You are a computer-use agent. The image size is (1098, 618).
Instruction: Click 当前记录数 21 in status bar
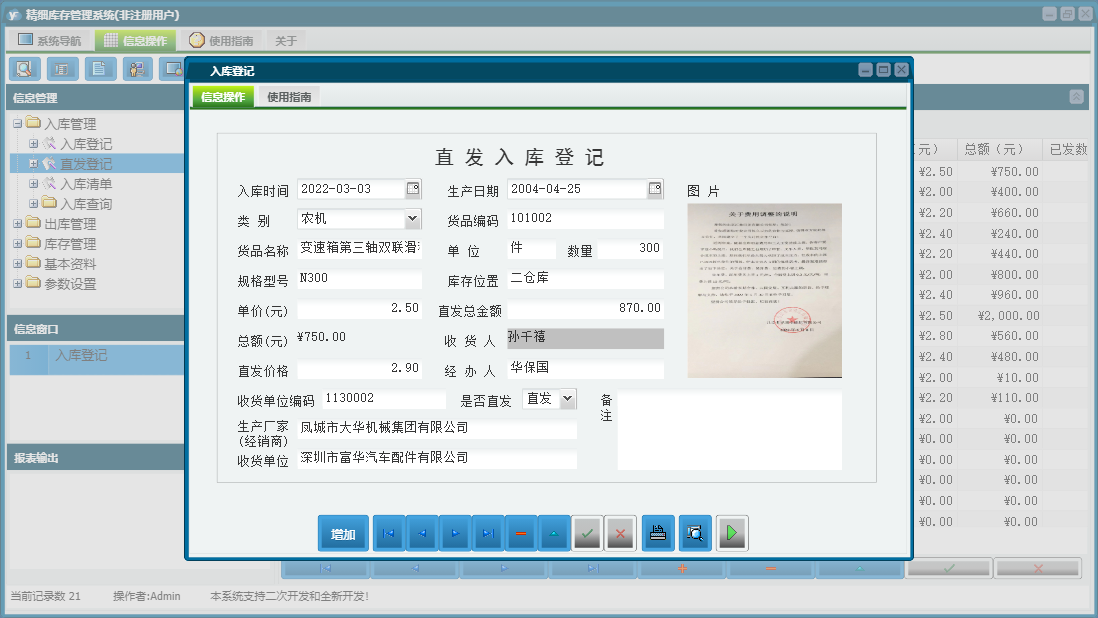point(46,596)
